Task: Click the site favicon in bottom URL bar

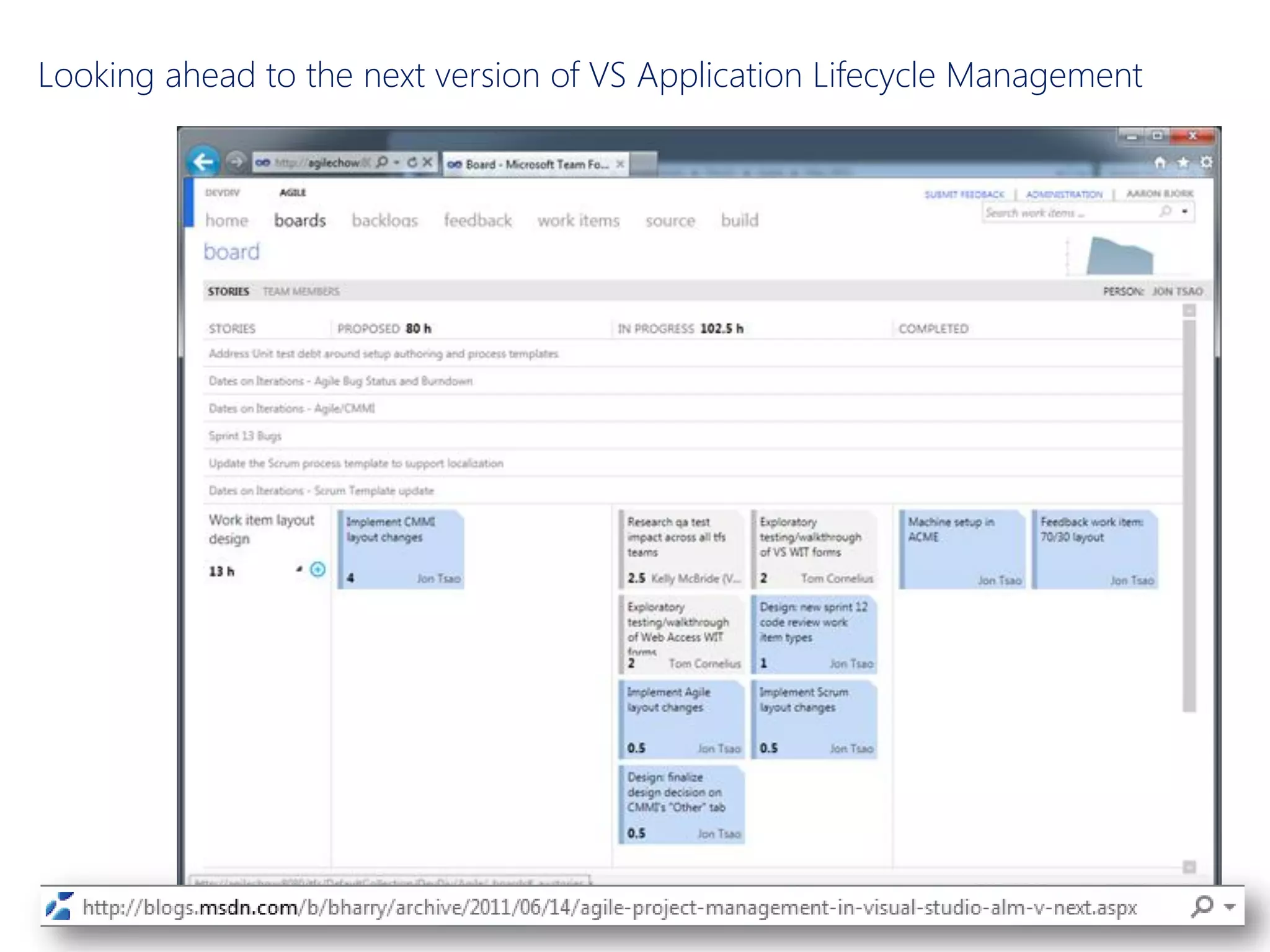Action: tap(60, 906)
